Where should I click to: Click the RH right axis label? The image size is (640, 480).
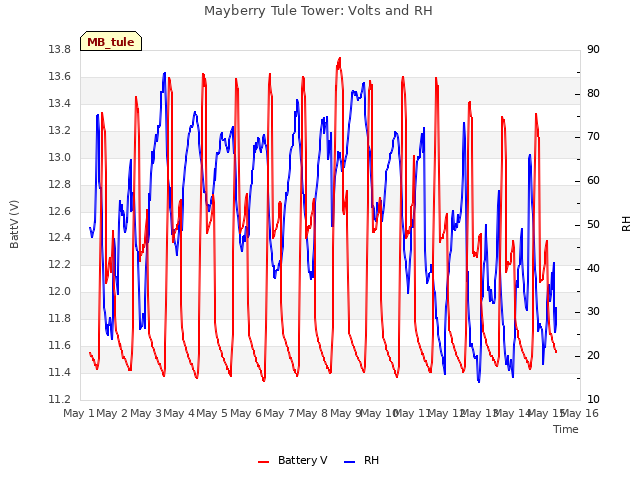pyautogui.click(x=626, y=224)
